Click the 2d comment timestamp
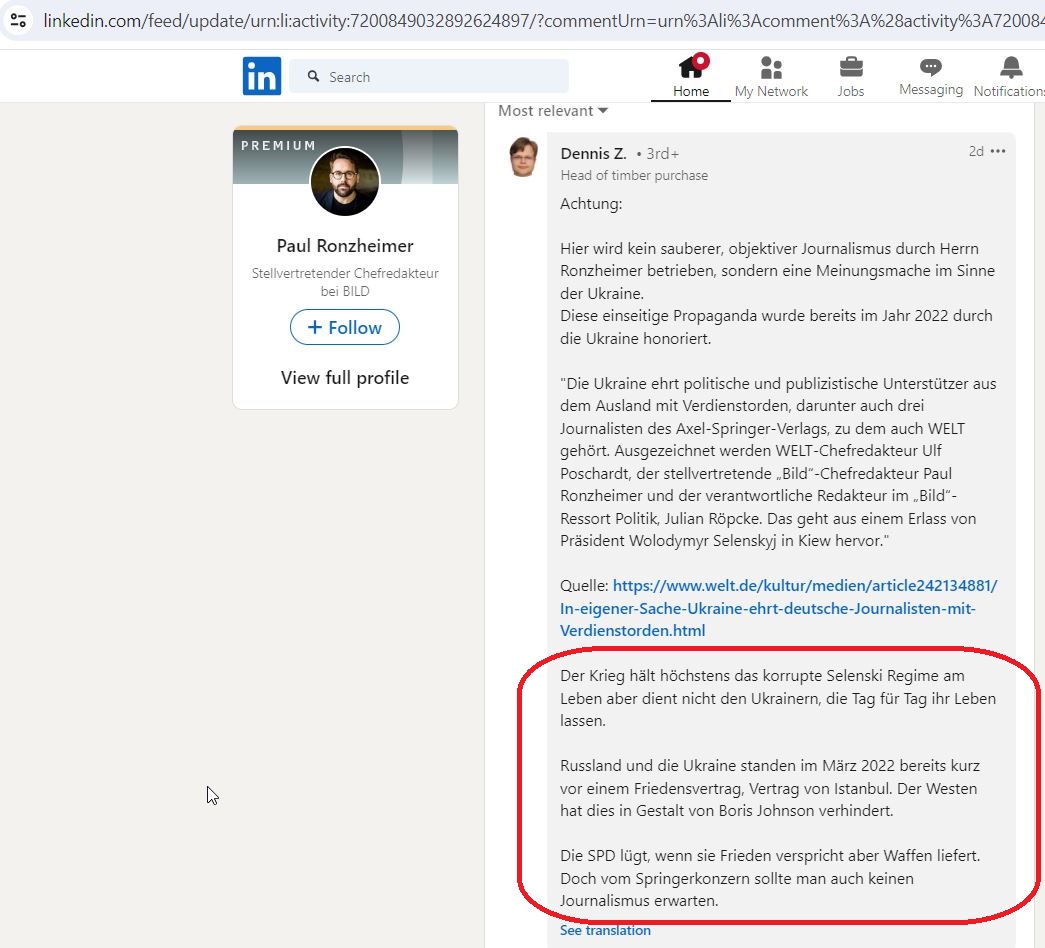1045x948 pixels. (x=976, y=151)
